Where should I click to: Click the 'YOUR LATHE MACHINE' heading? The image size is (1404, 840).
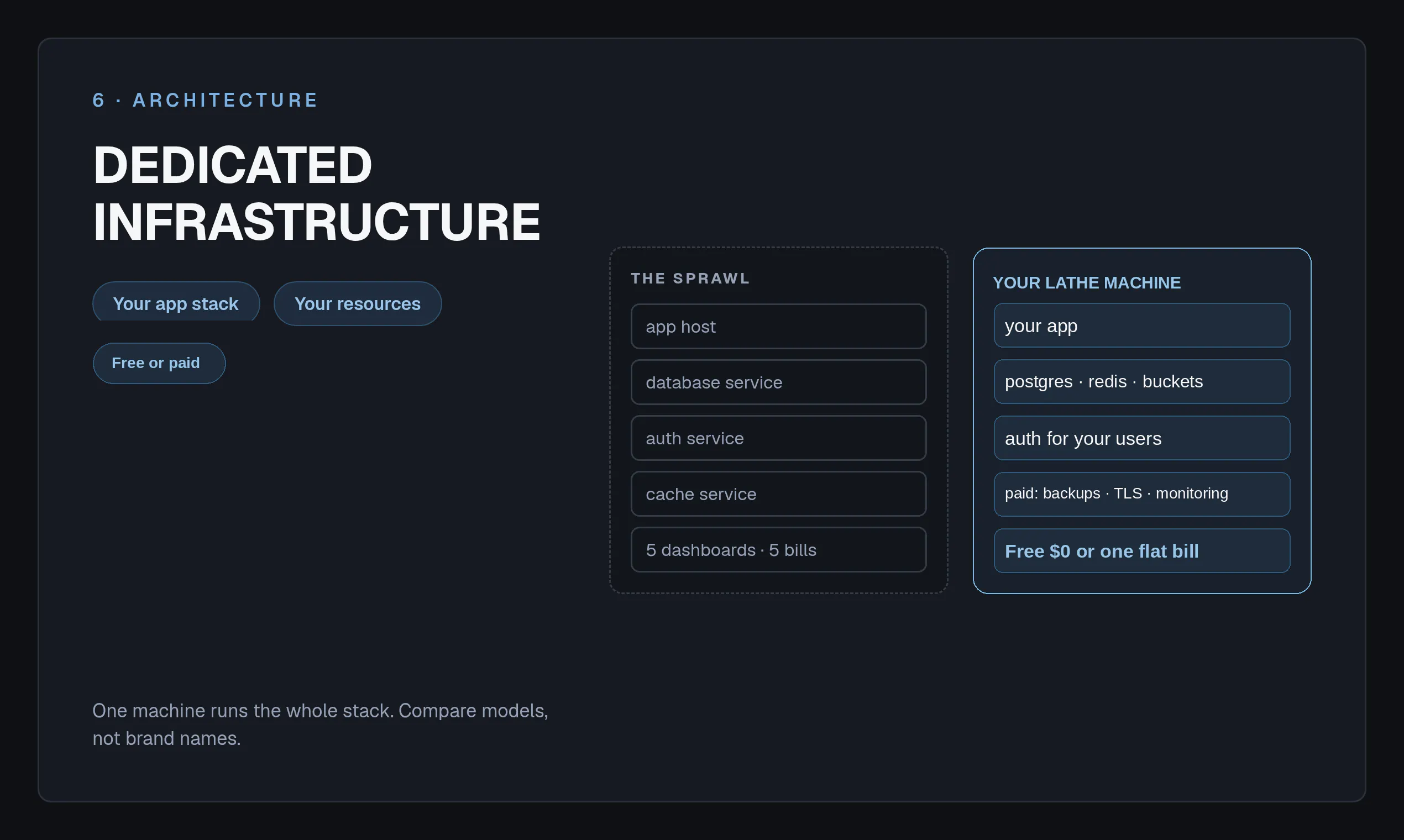tap(1086, 282)
